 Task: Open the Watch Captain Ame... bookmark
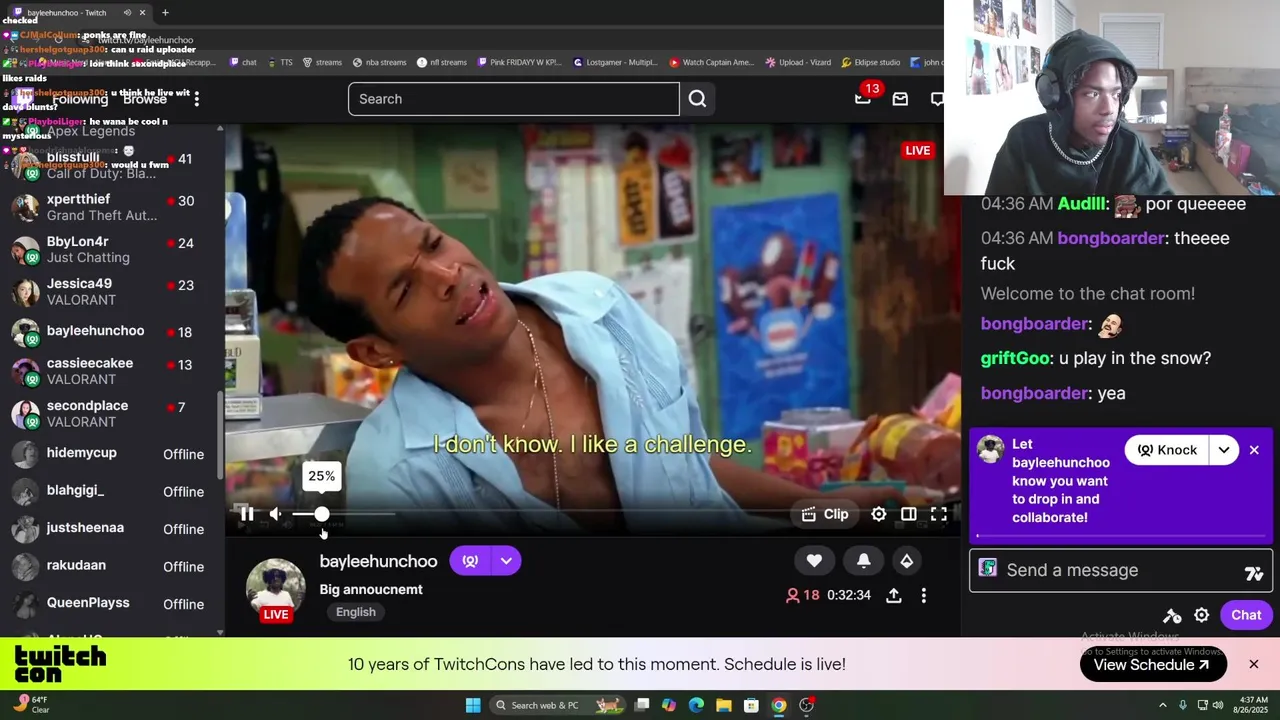710,62
